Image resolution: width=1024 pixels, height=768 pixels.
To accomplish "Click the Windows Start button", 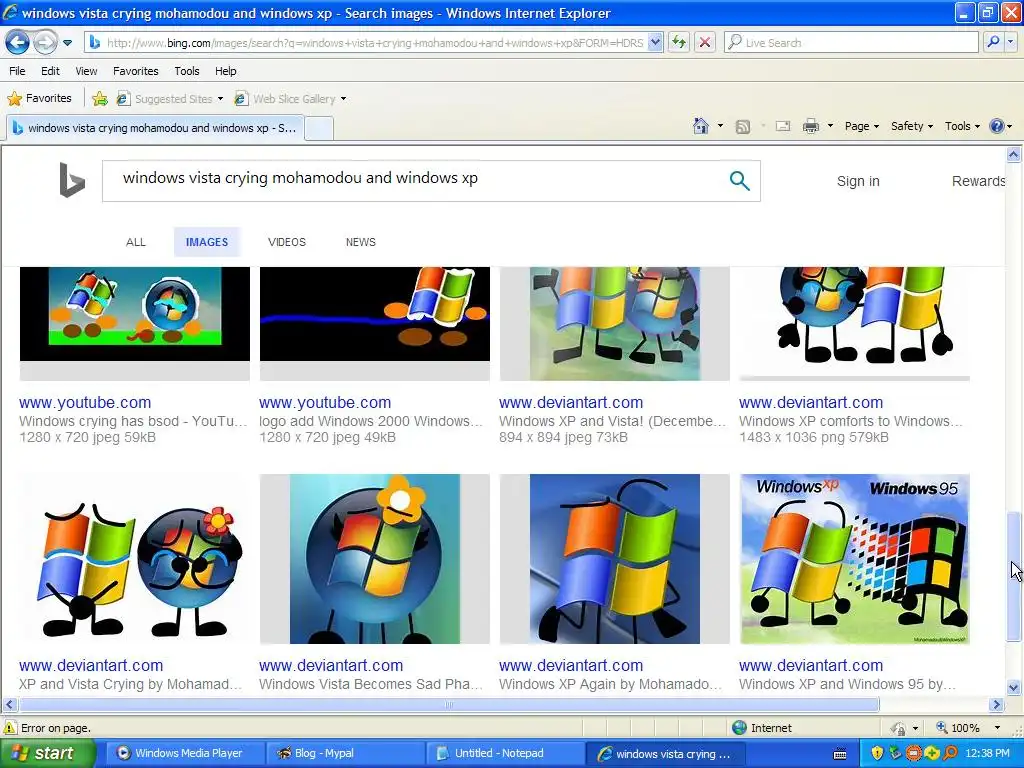I will [47, 753].
